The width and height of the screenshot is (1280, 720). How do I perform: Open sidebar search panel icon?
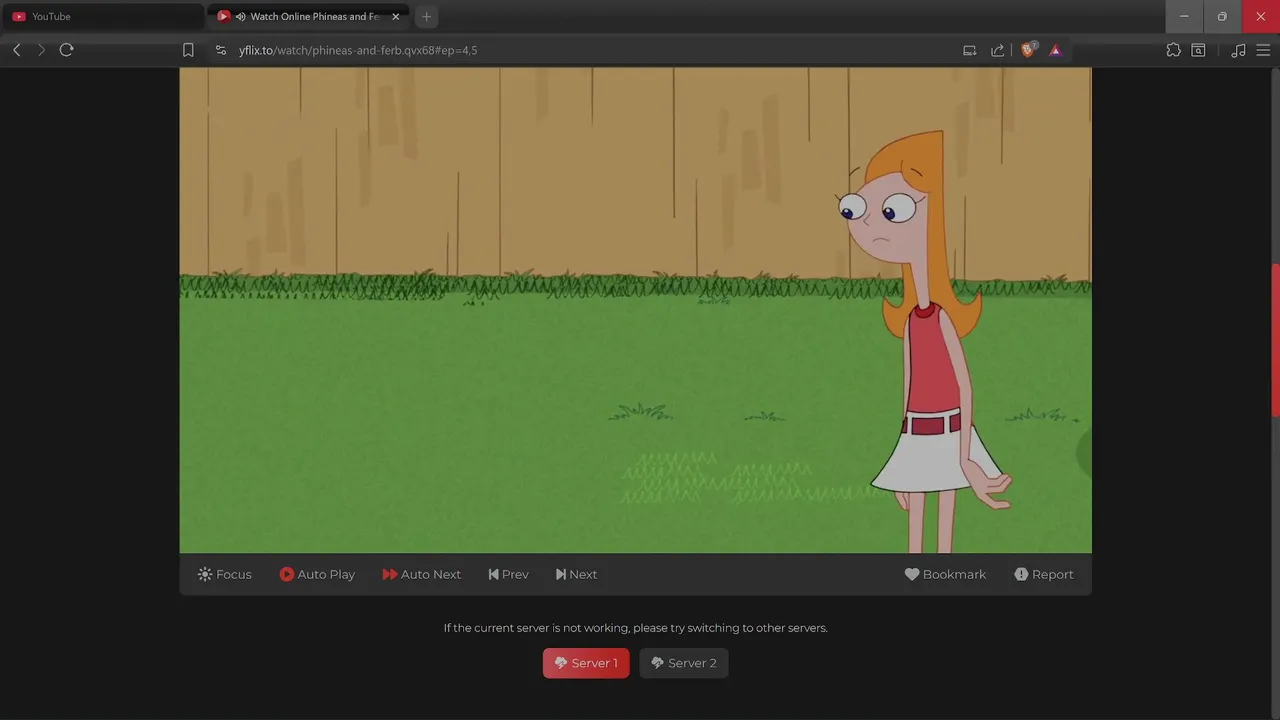1198,50
